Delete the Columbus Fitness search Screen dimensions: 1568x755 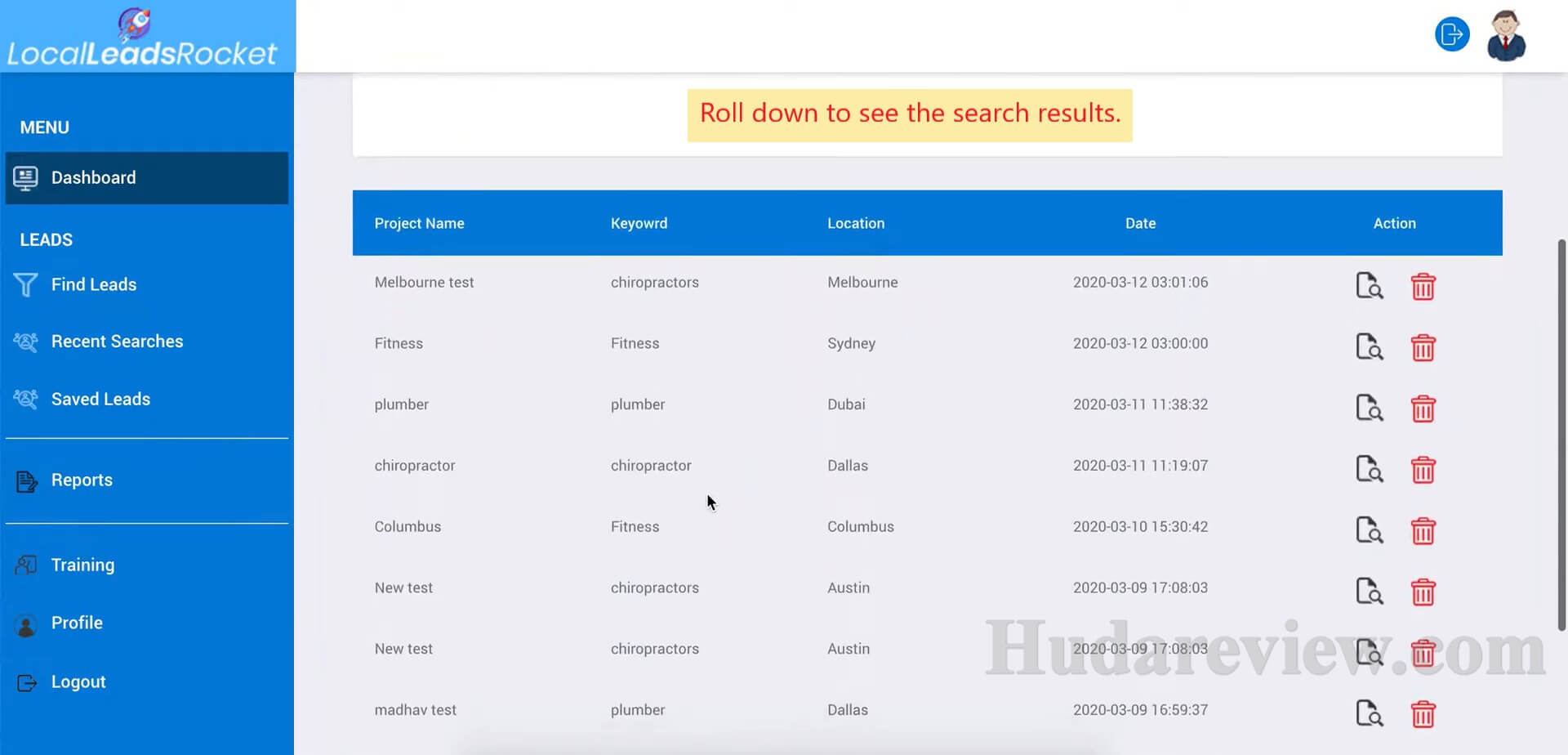(x=1423, y=531)
